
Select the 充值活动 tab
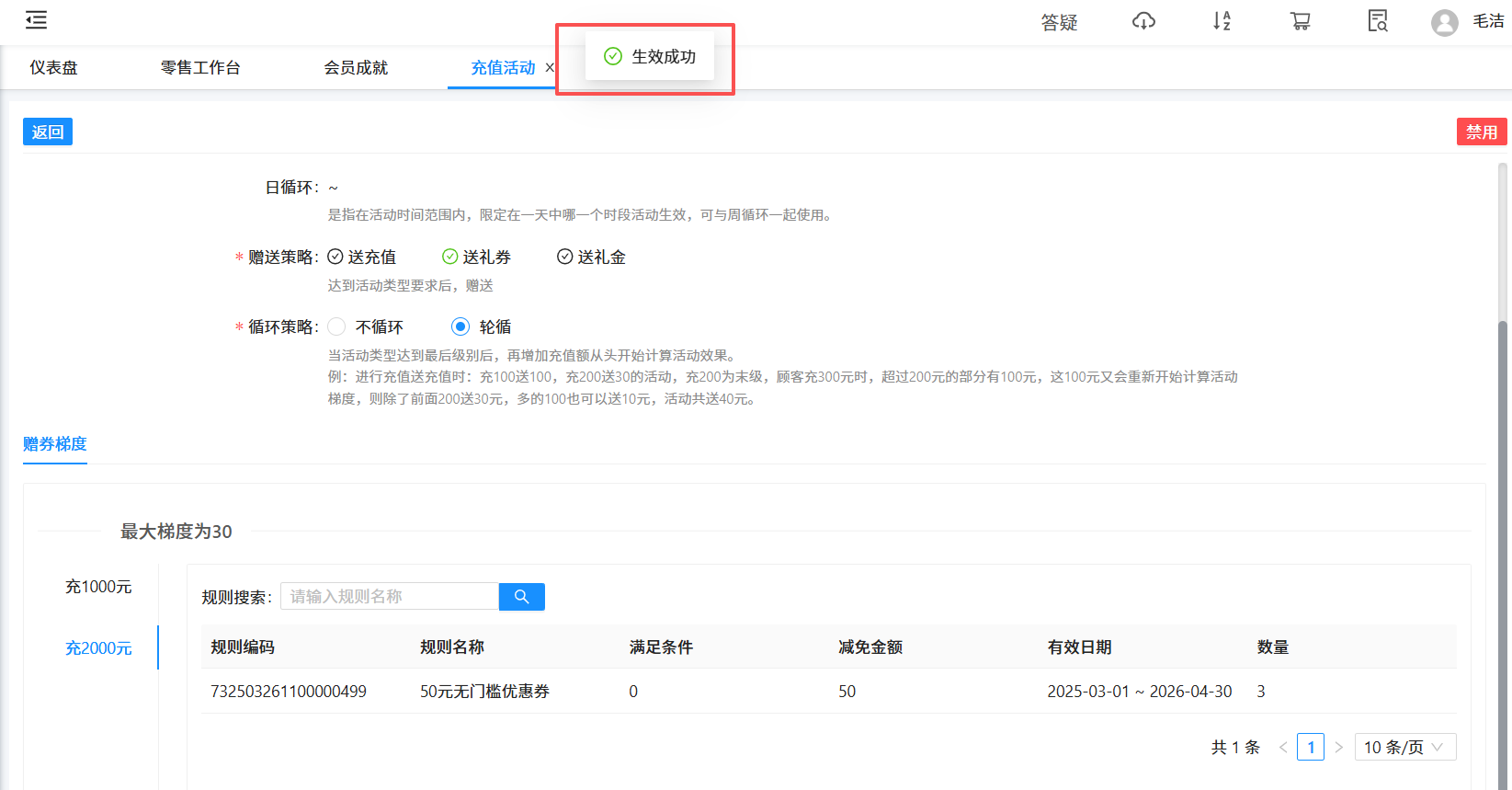503,67
